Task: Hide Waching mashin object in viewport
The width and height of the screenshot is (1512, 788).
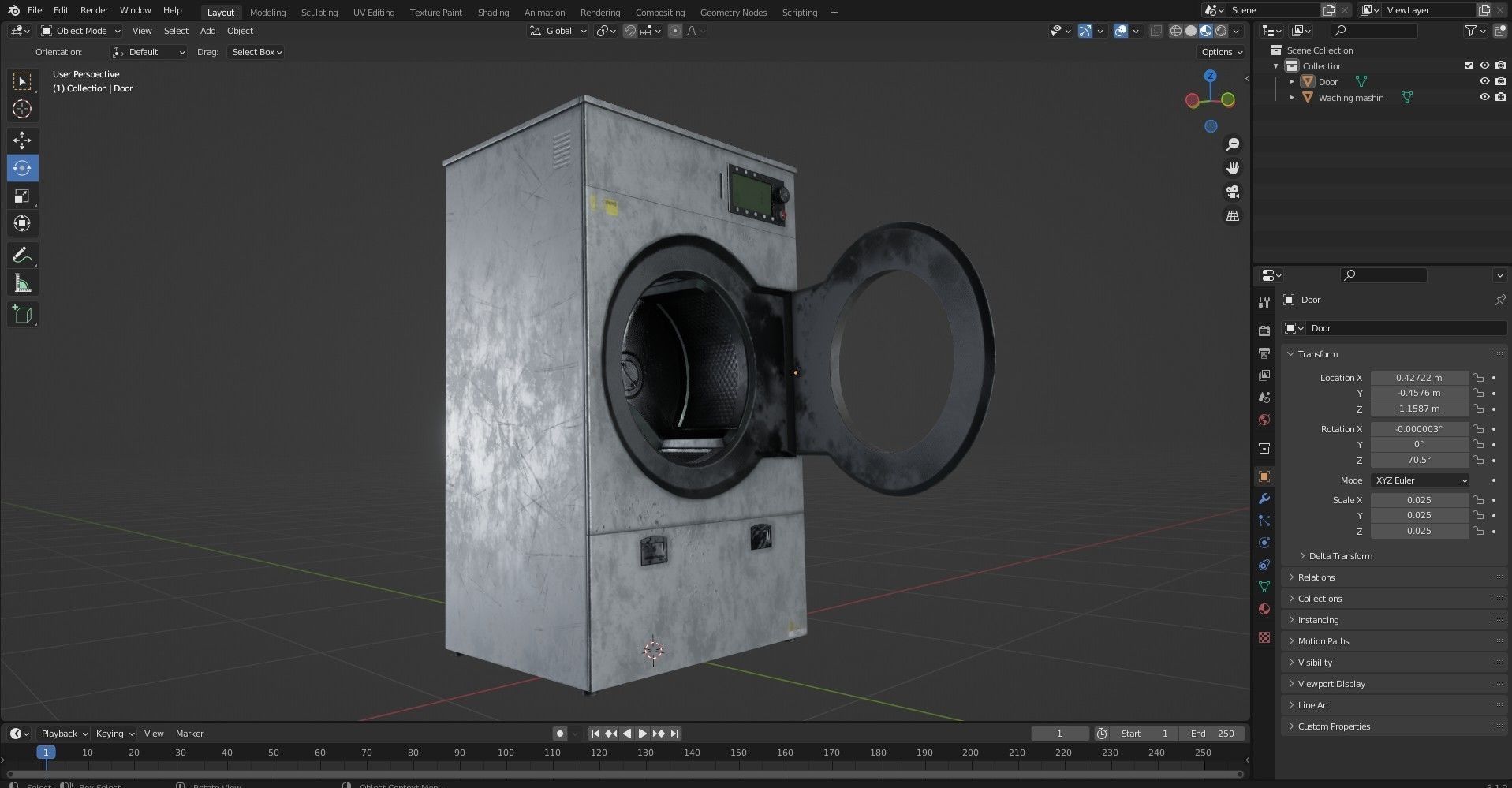Action: click(x=1484, y=97)
